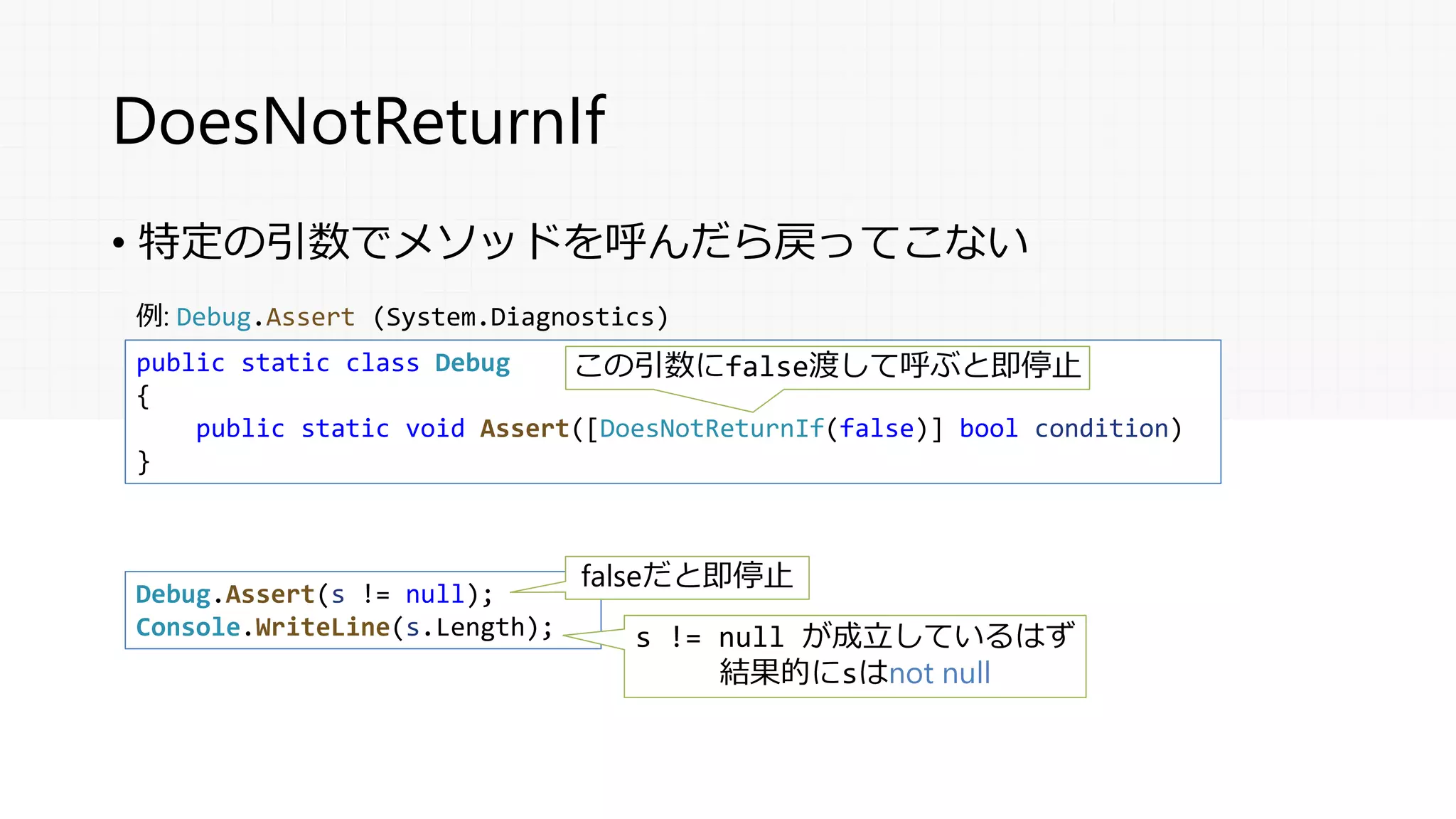This screenshot has width=1456, height=819.
Task: Click the closing brace of the Debug class
Action: pyautogui.click(x=144, y=462)
